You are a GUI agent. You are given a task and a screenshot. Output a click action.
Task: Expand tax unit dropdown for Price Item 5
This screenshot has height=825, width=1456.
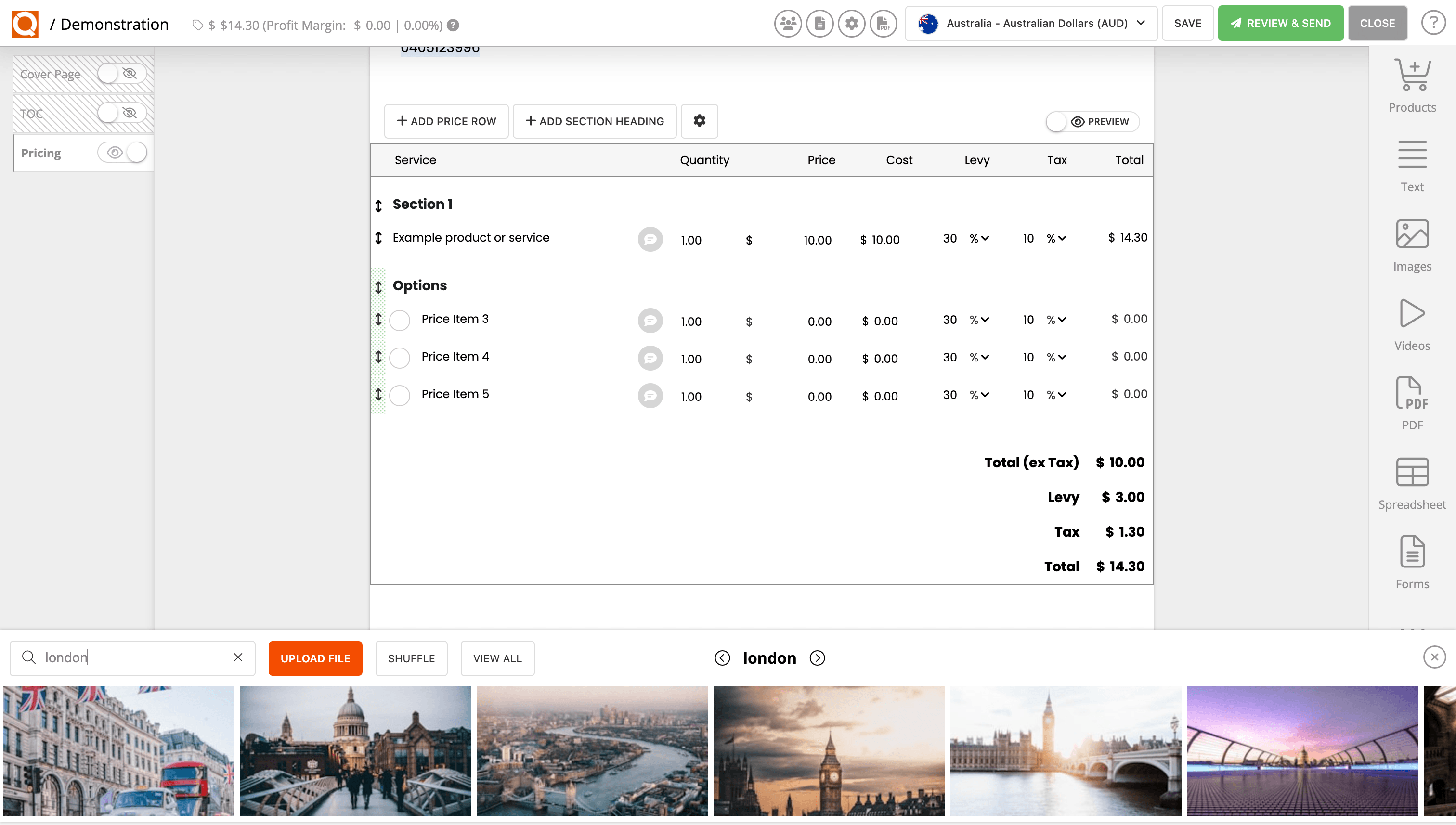pos(1056,395)
